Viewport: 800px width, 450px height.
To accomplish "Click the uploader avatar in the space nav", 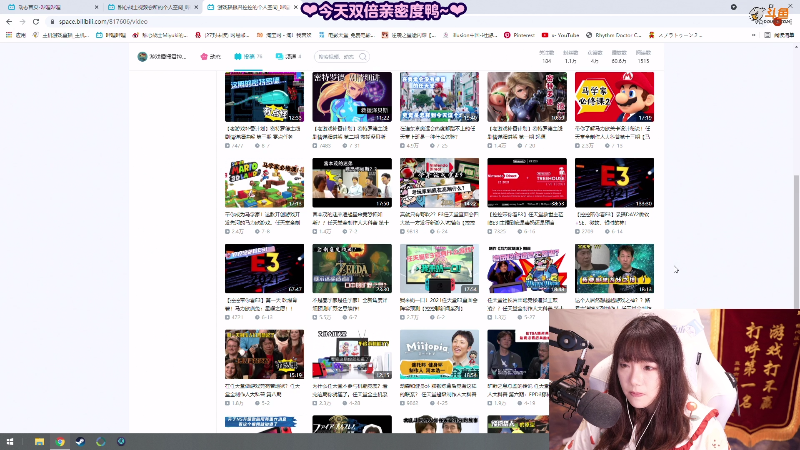I will click(x=142, y=57).
